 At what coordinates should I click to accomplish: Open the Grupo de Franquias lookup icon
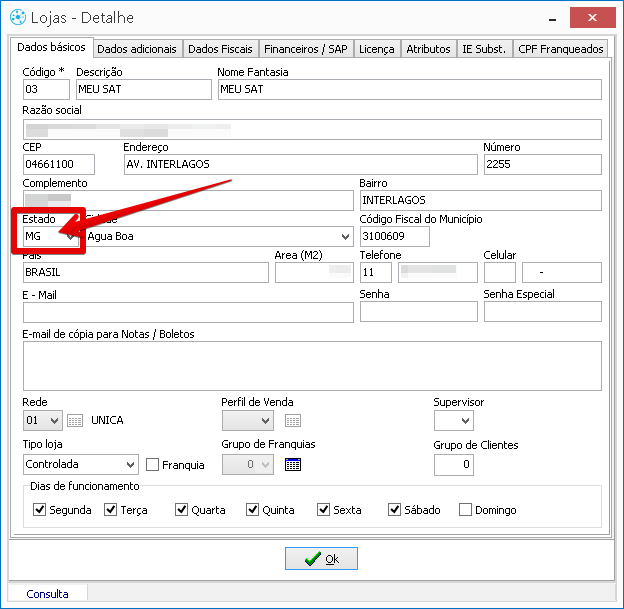click(x=293, y=464)
